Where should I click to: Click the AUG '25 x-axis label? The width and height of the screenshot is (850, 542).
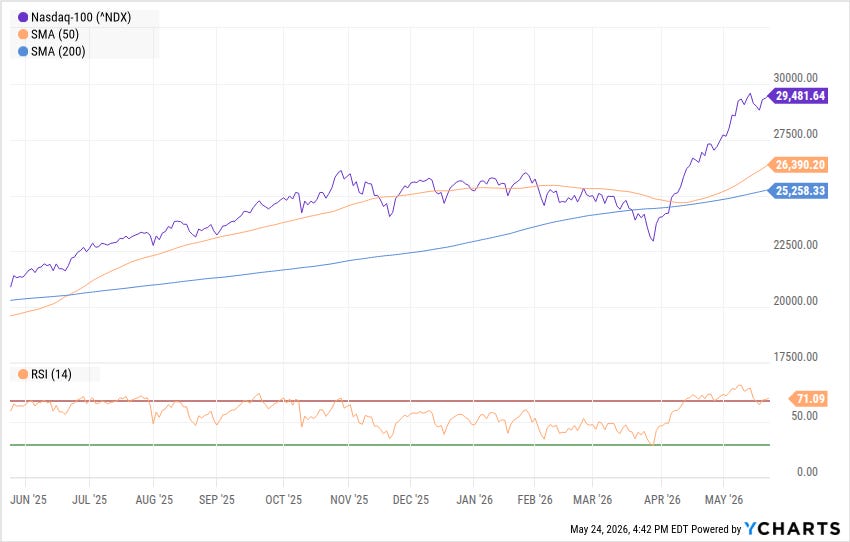pyautogui.click(x=154, y=500)
